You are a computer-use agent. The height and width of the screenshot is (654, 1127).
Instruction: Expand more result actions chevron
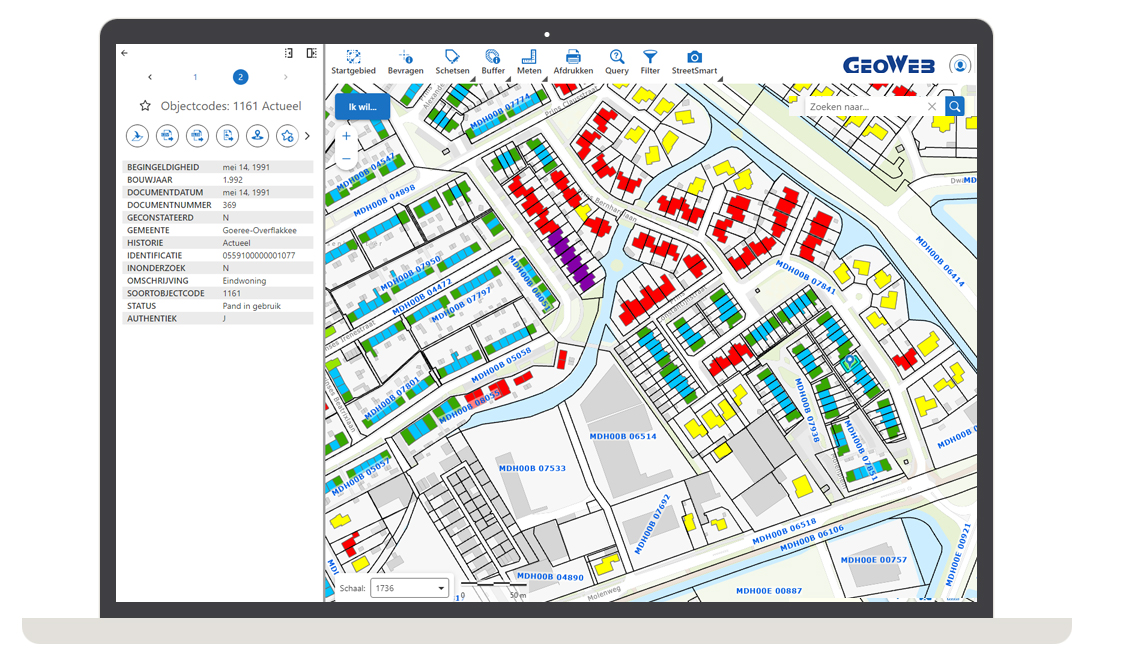coord(308,136)
